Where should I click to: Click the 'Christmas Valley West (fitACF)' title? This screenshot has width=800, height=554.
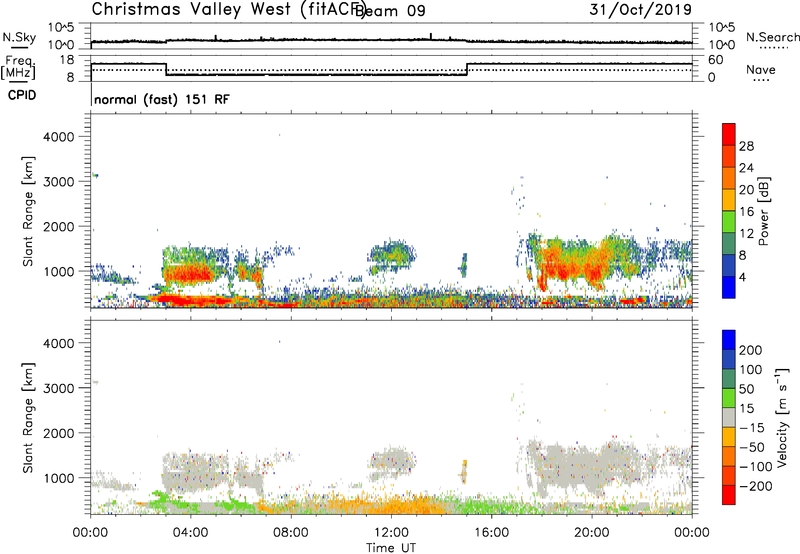coord(229,9)
